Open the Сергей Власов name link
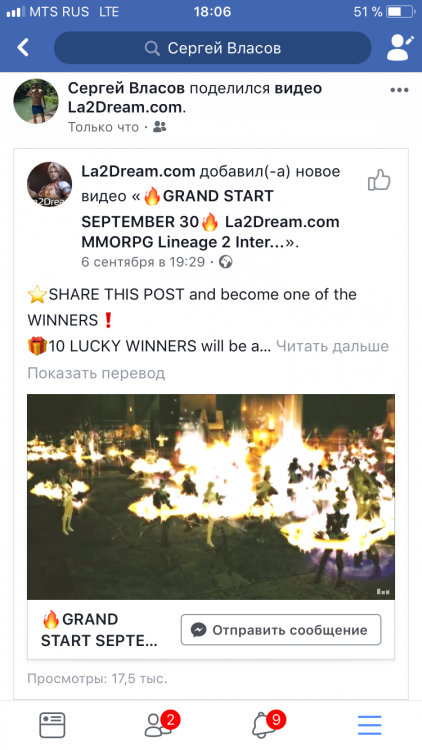The height and width of the screenshot is (750, 422). click(126, 88)
